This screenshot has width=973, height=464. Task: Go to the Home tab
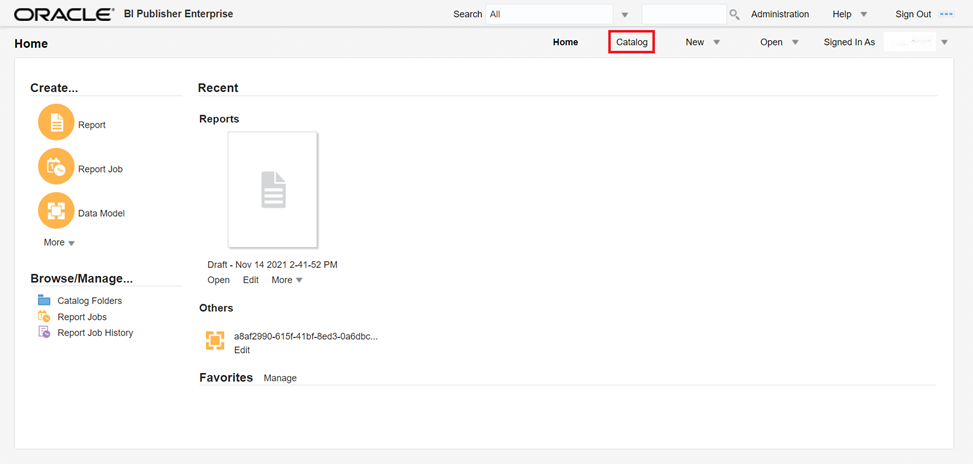click(x=565, y=42)
